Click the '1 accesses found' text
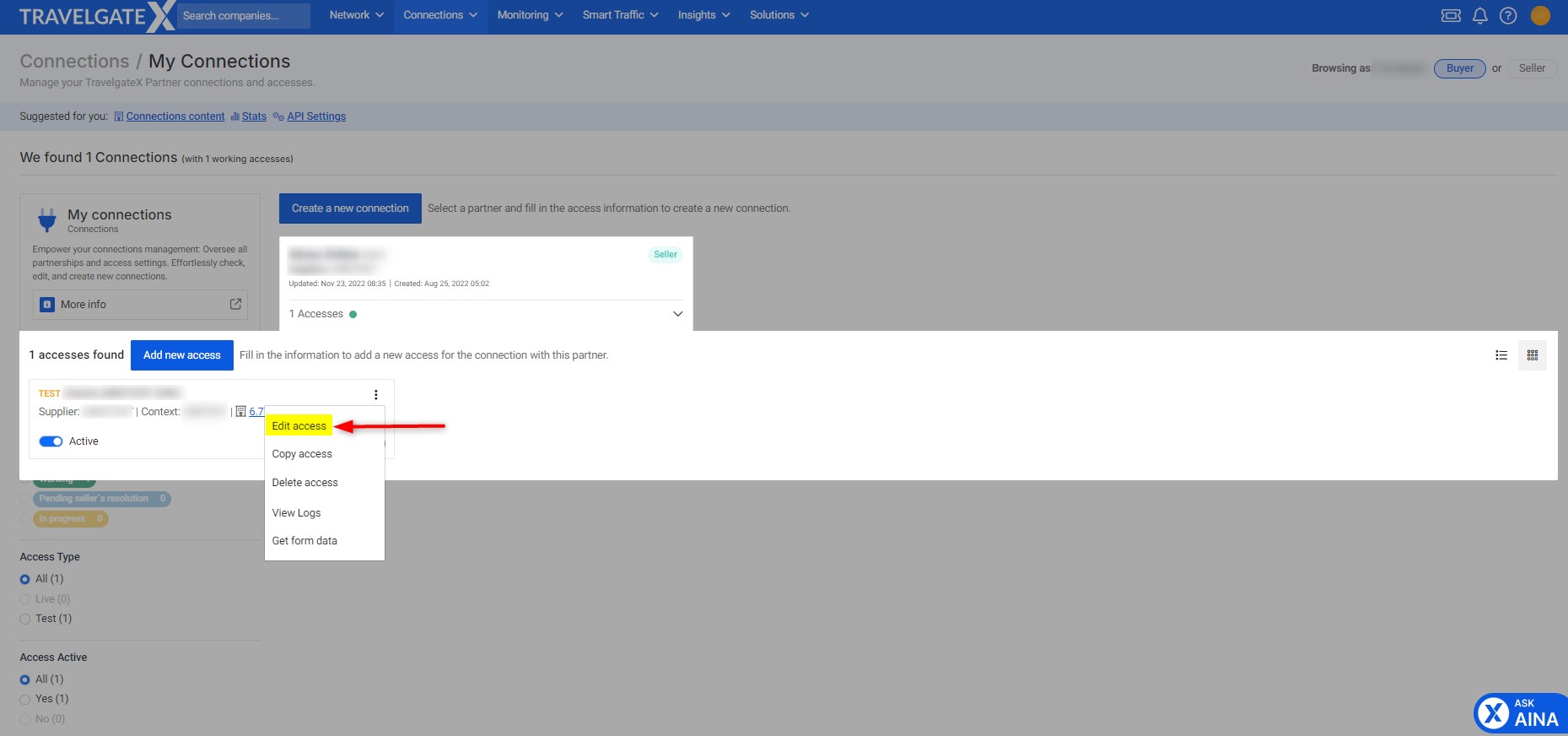 point(76,355)
